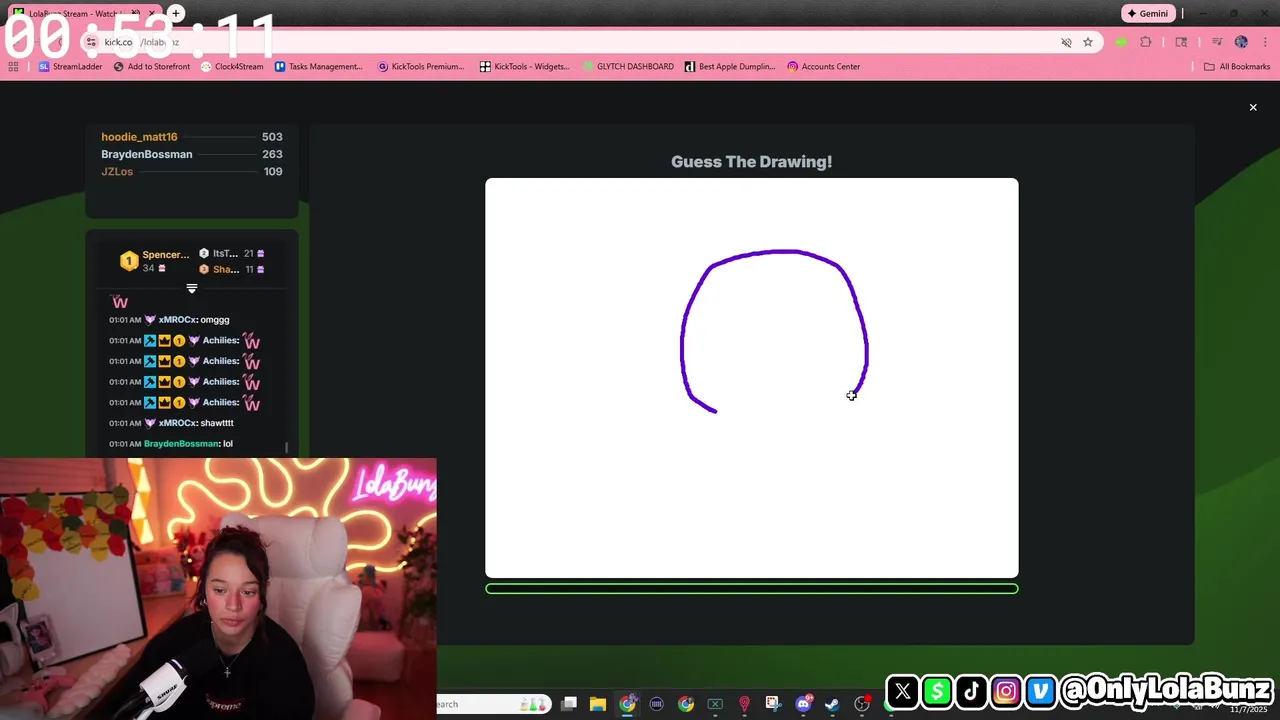
Task: Click the score 263
Action: 272,154
